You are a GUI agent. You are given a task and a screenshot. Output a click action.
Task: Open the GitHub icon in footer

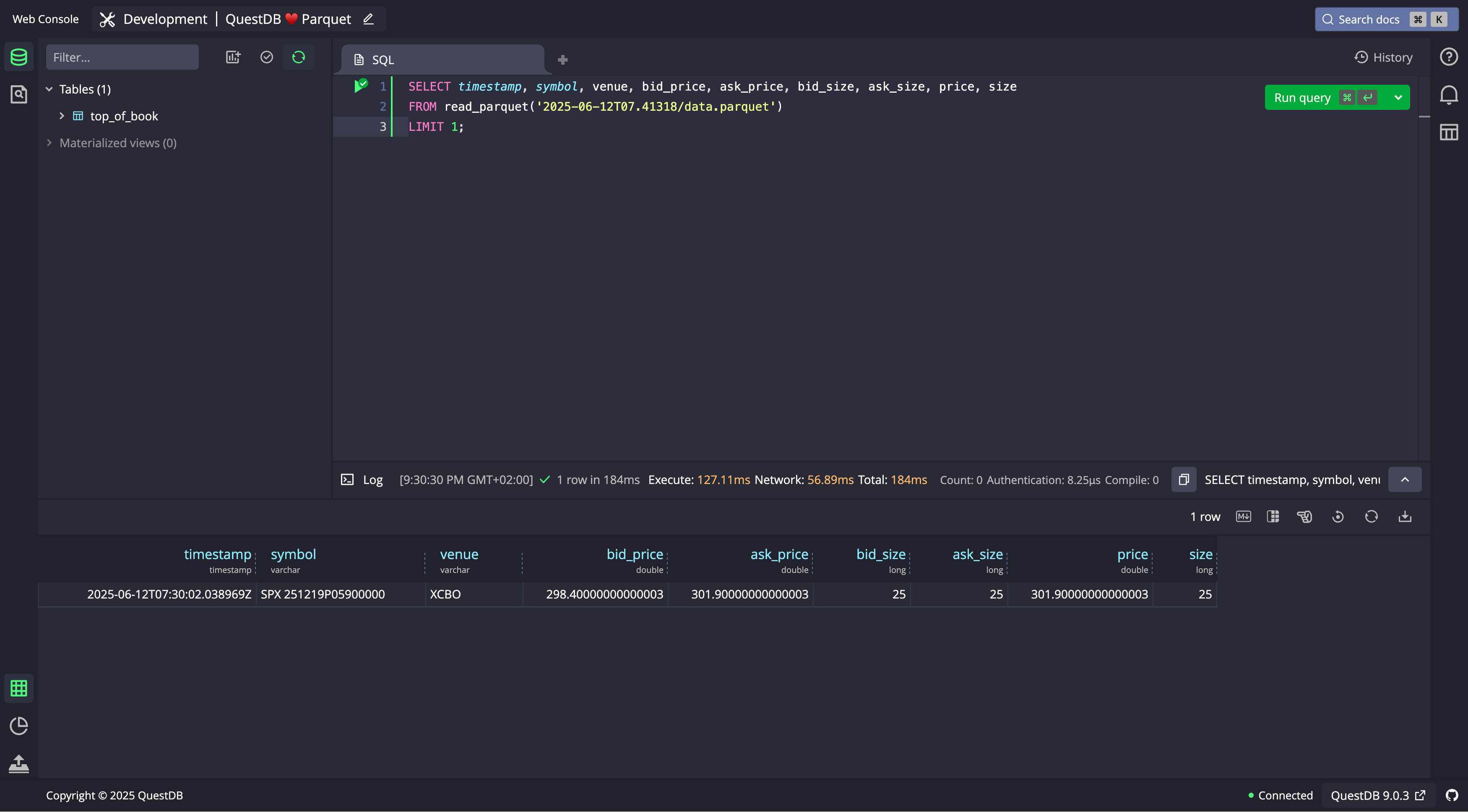[1452, 795]
